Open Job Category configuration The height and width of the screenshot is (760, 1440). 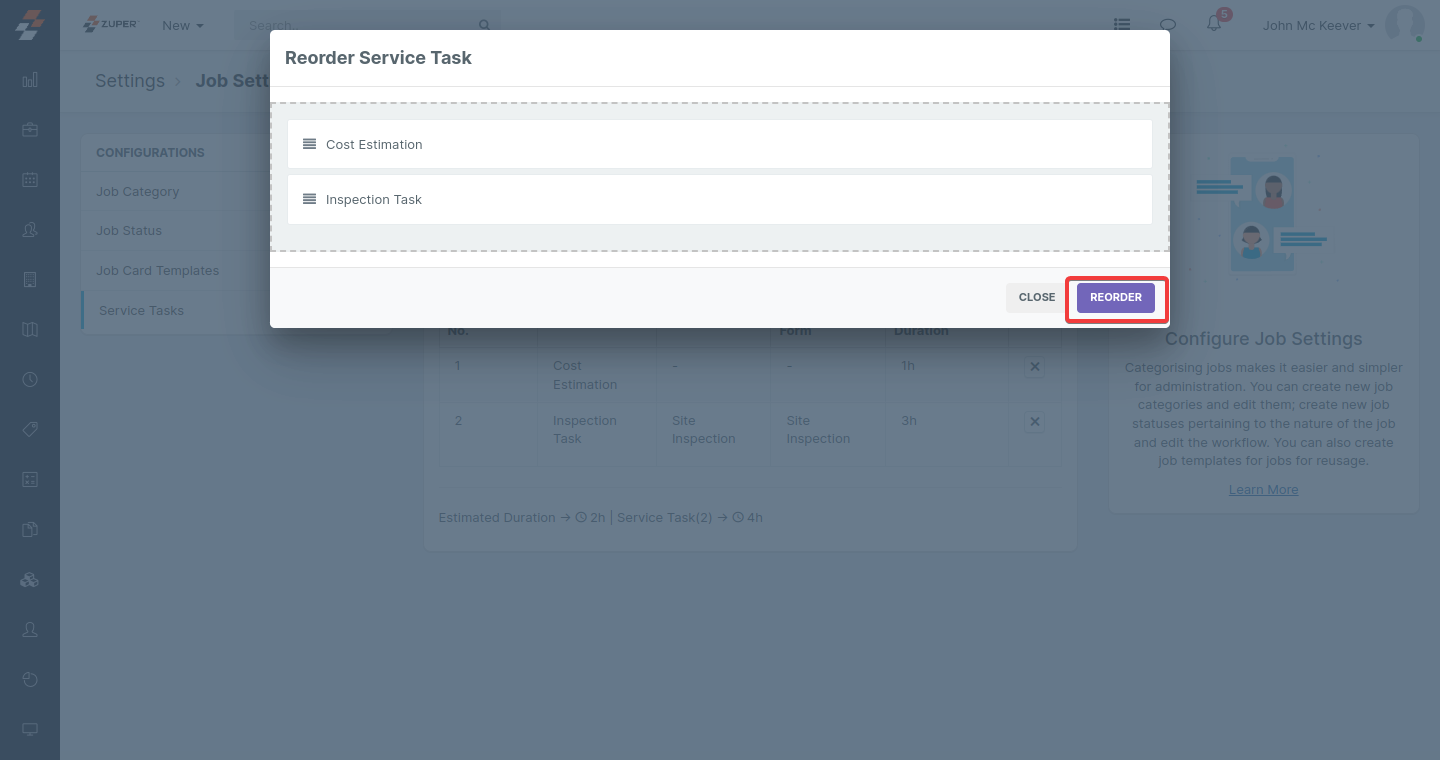coord(137,191)
